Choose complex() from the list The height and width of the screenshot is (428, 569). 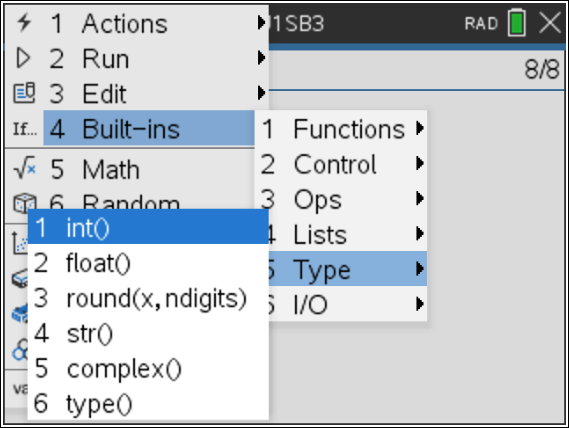(x=148, y=368)
